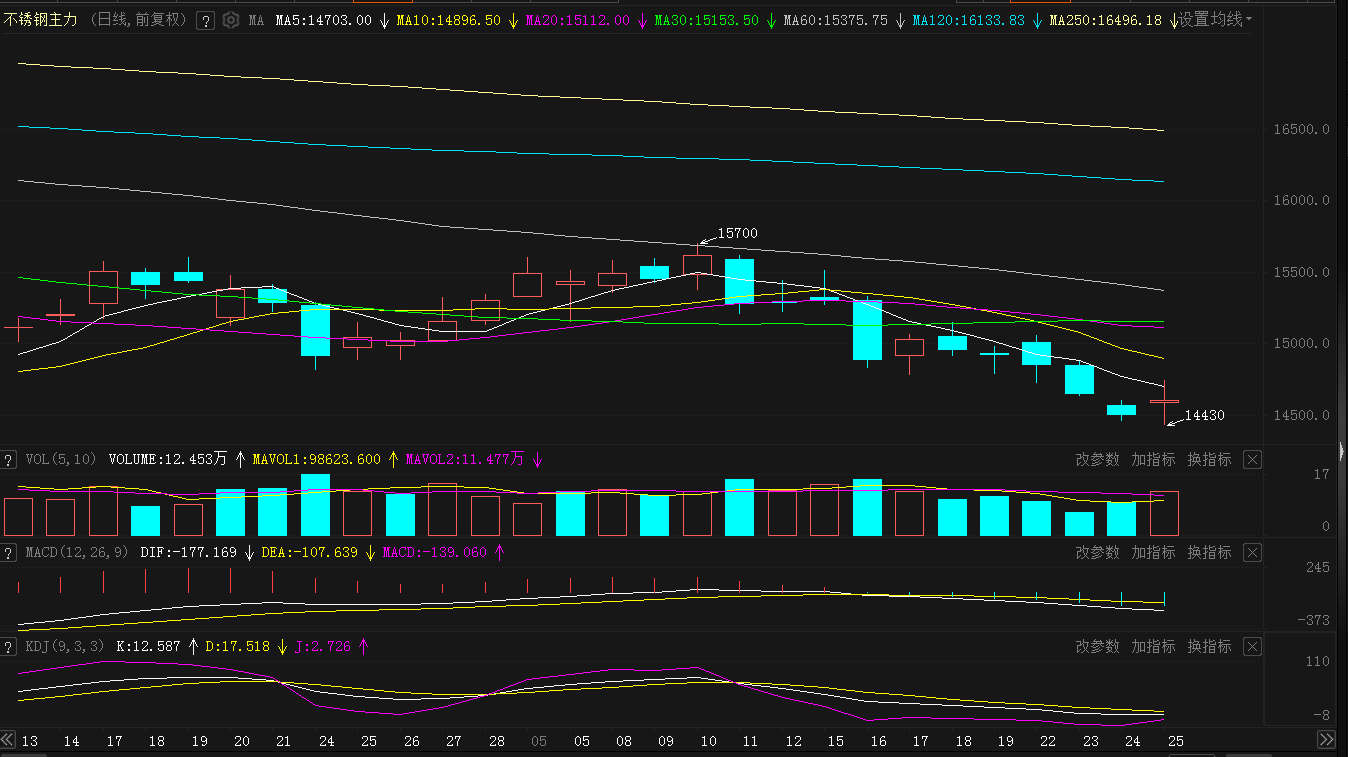Click the KDJ(9,3,3) indicator name
Viewport: 1348px width, 757px height.
click(65, 647)
